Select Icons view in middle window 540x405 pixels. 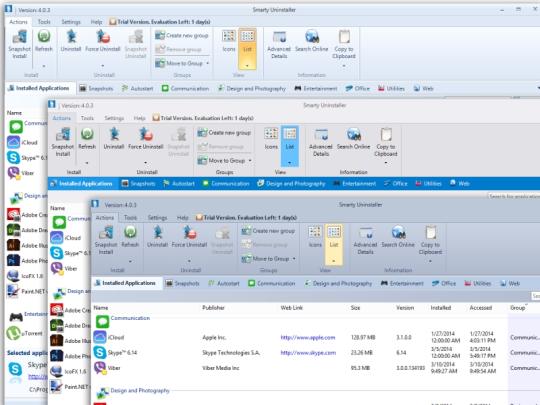coord(271,138)
